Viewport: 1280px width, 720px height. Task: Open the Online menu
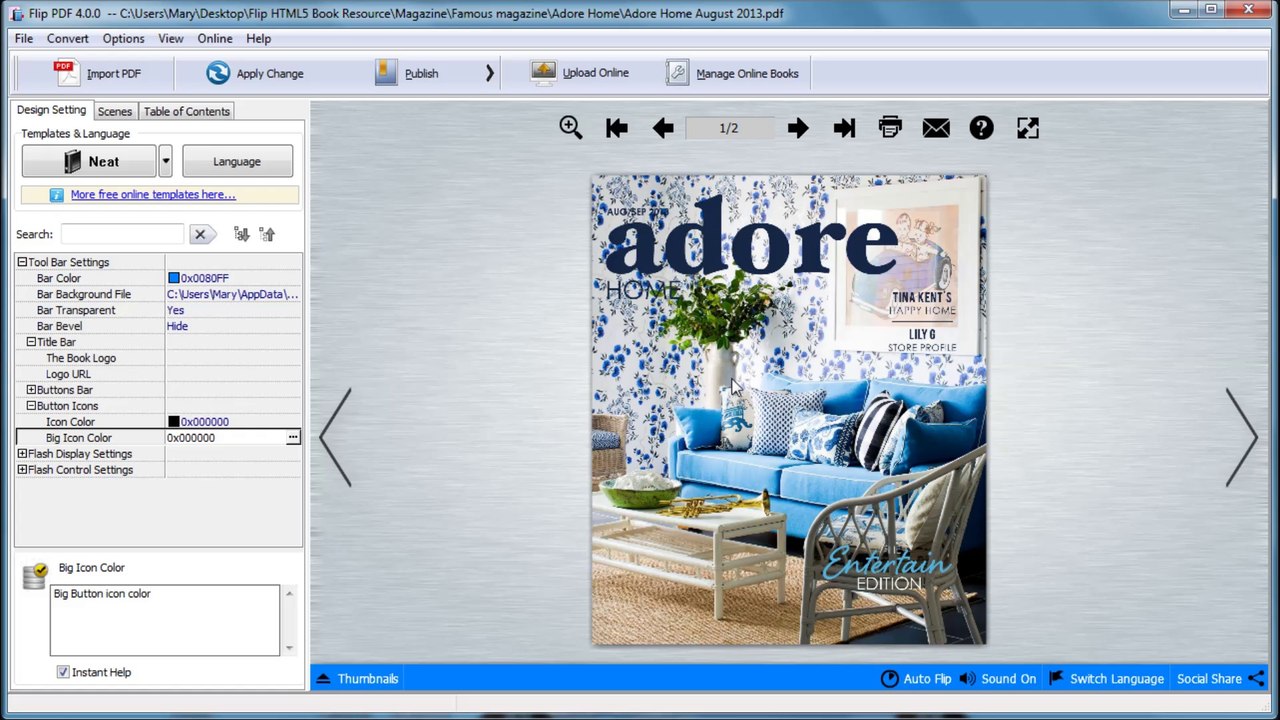click(x=215, y=38)
